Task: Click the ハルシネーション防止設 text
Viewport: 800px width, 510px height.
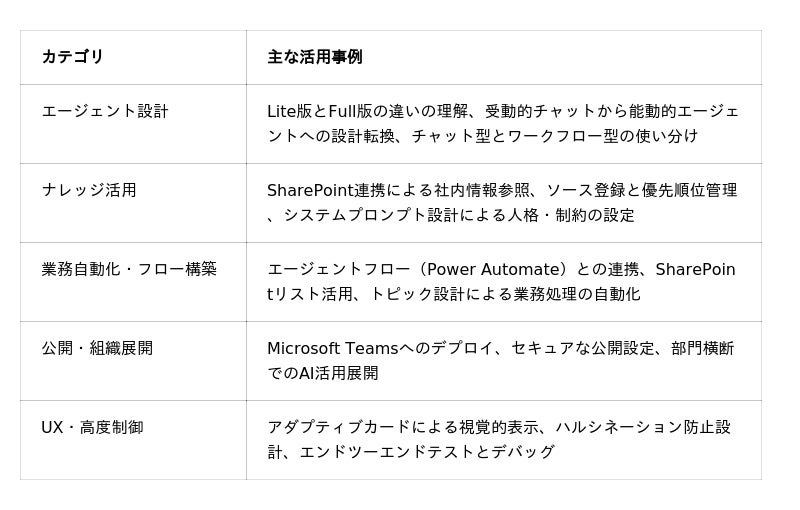Action: point(643,427)
